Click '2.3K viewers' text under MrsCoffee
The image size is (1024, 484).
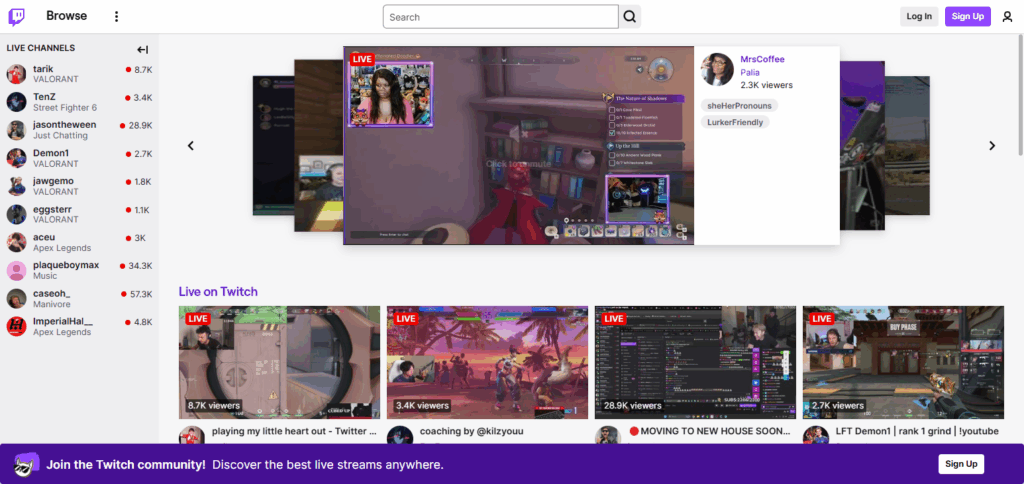click(x=767, y=85)
